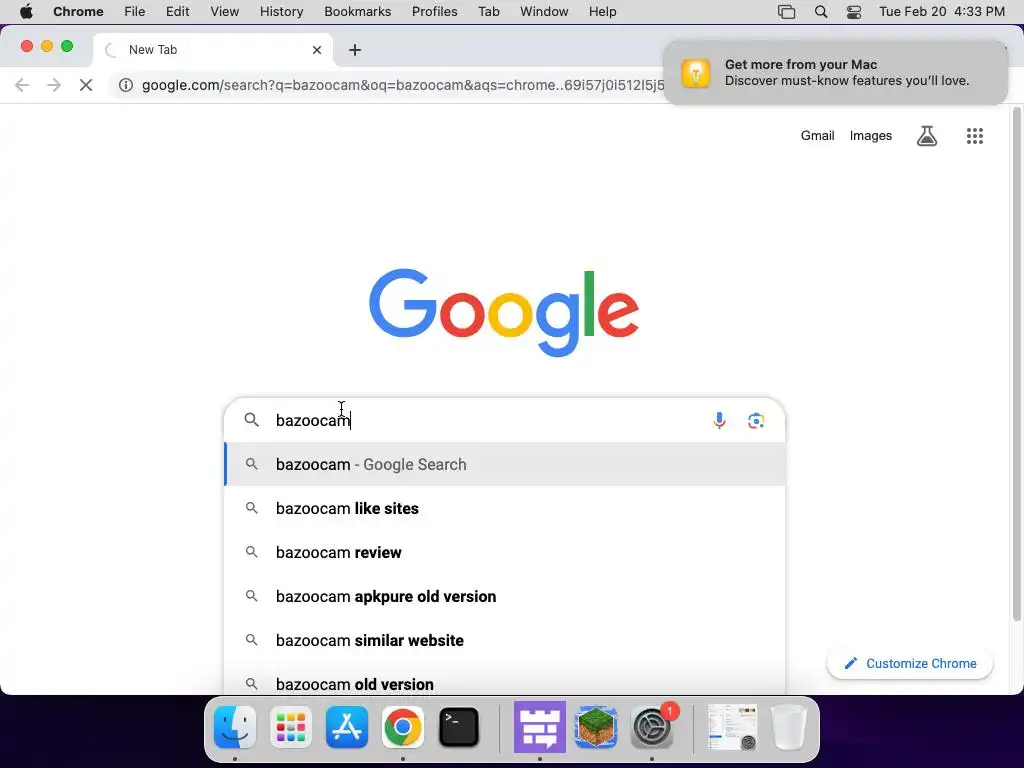View site information icon in address bar
Screen dimensions: 1024x768
(x=126, y=85)
